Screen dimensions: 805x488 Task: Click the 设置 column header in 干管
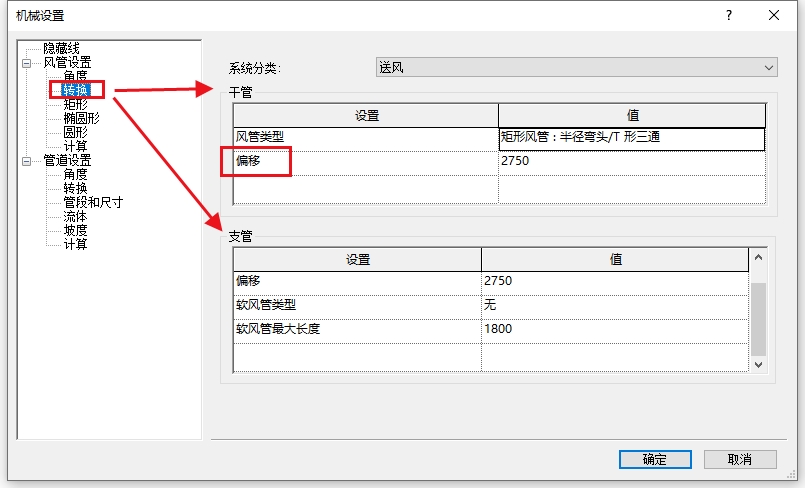pyautogui.click(x=366, y=115)
